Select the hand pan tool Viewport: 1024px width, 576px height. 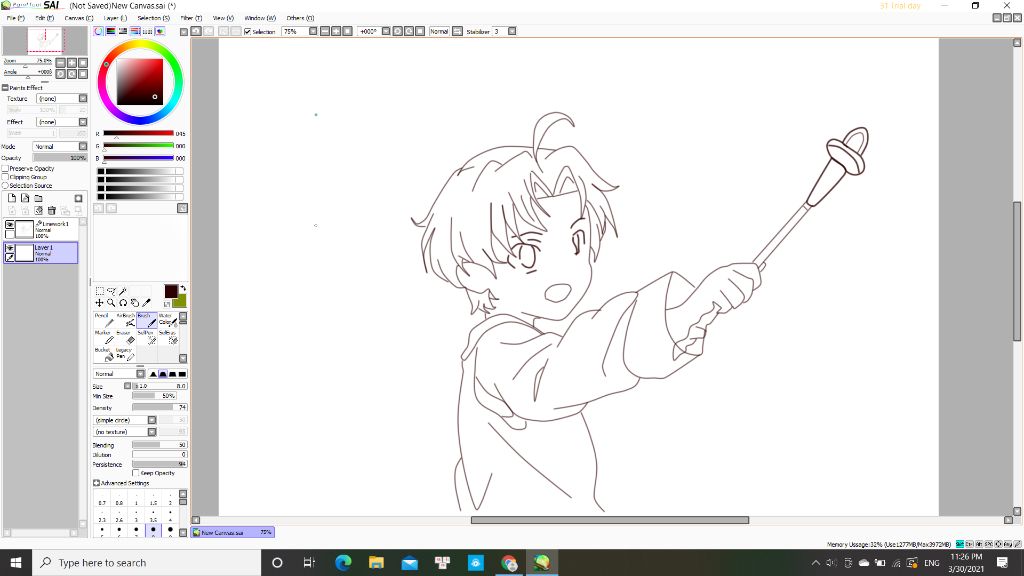tap(135, 303)
